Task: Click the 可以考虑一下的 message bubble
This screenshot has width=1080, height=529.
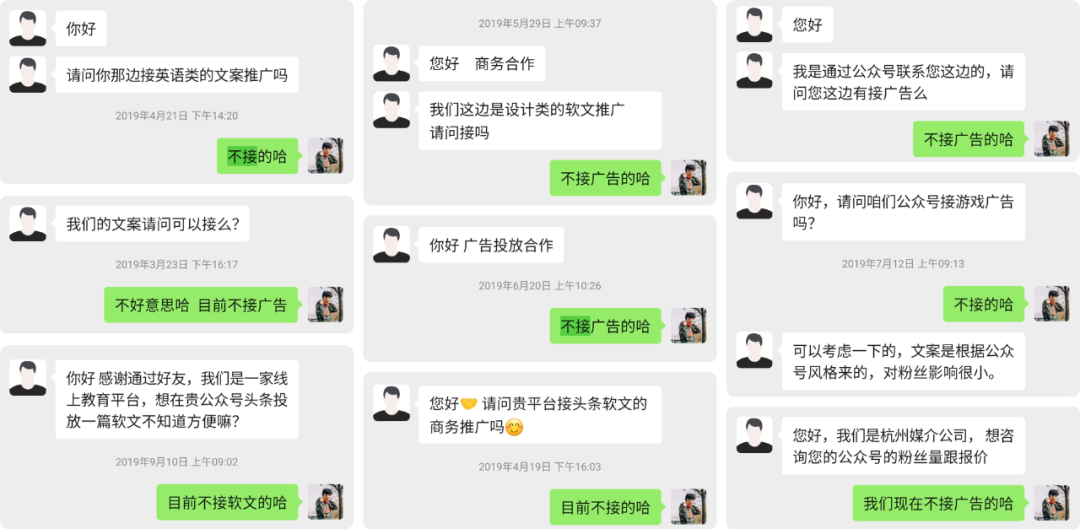Action: [903, 361]
